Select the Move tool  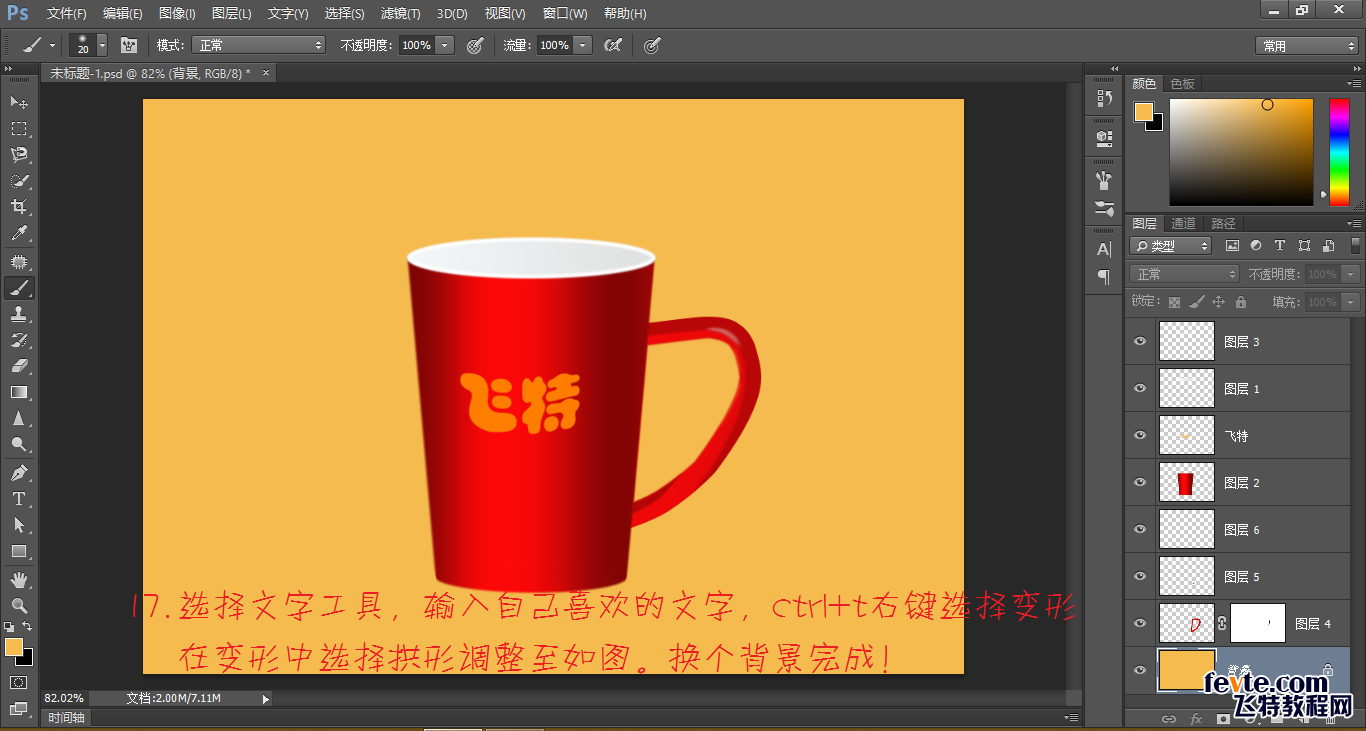coord(19,102)
